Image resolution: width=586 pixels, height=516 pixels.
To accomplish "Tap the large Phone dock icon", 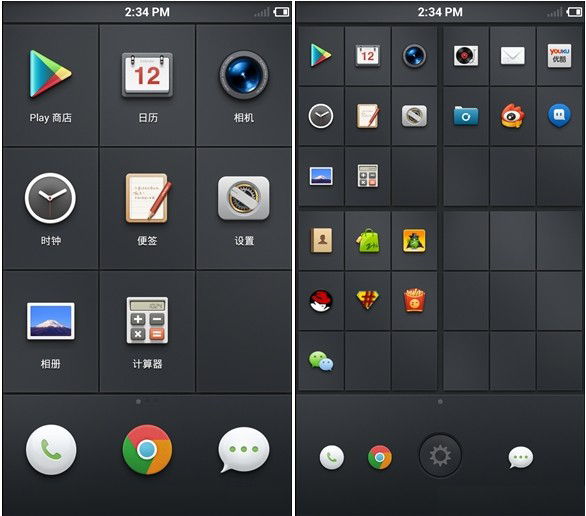I will coord(51,449).
